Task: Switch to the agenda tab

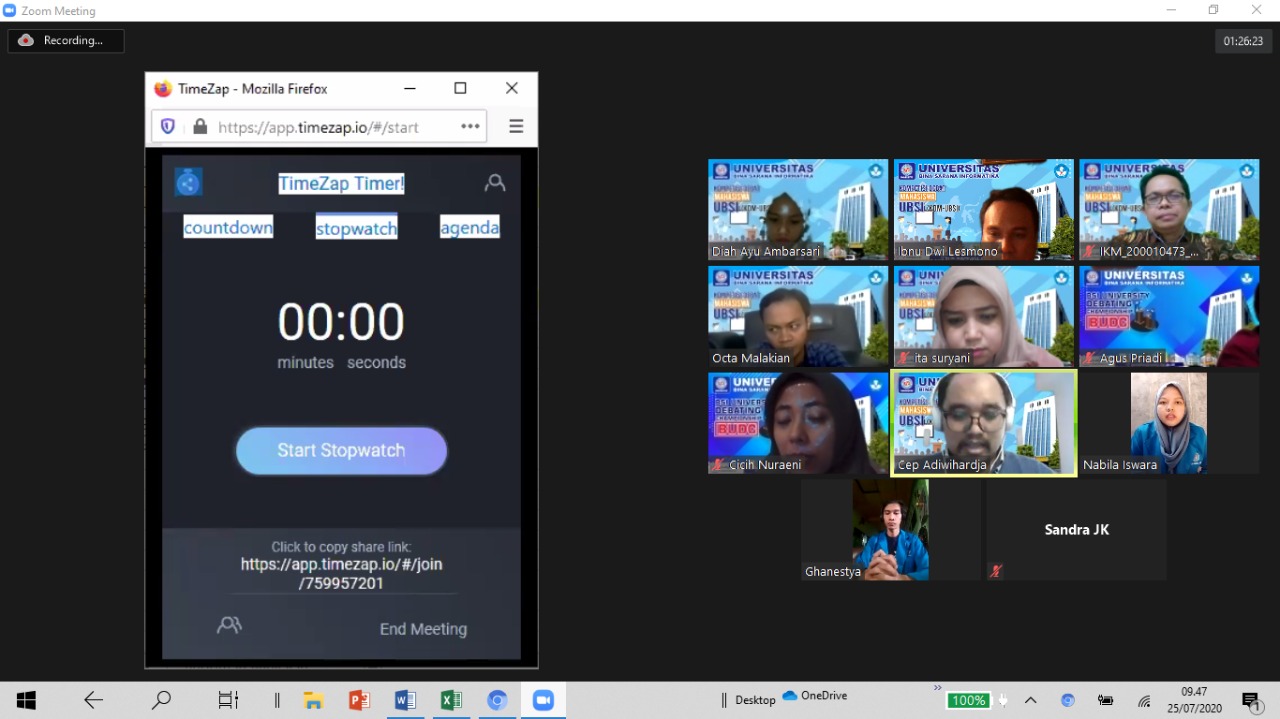Action: pos(469,227)
